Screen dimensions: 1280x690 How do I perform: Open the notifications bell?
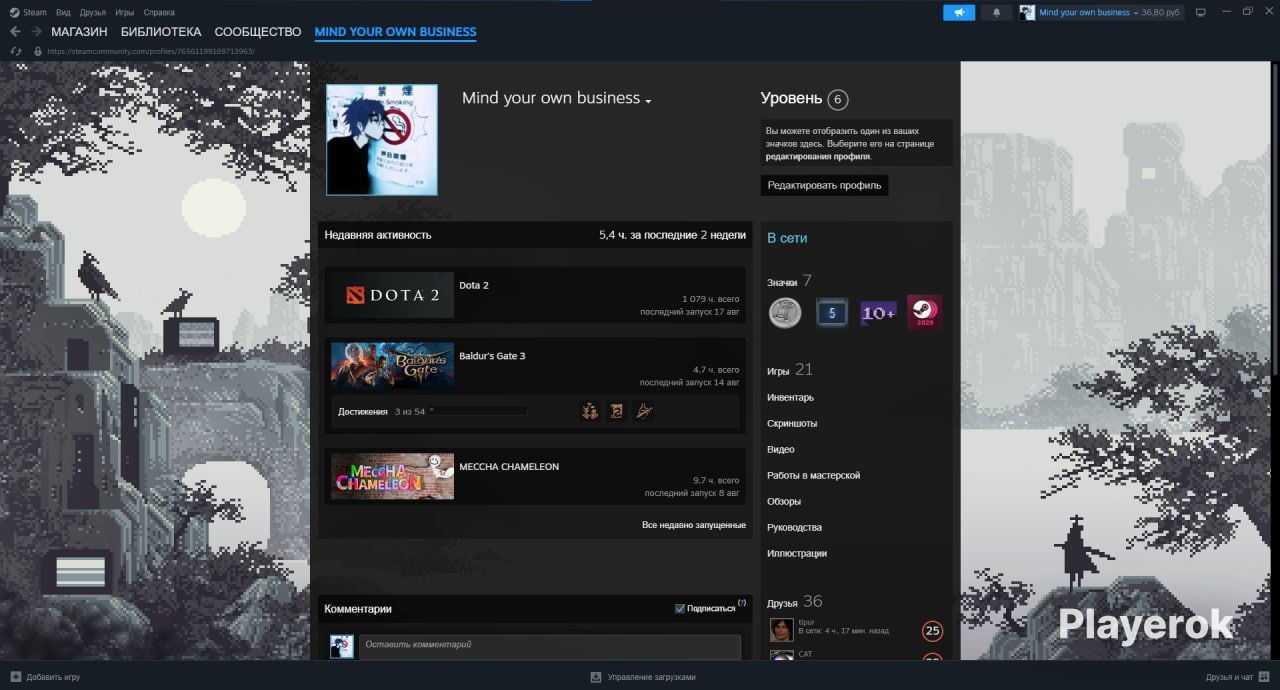pos(996,12)
